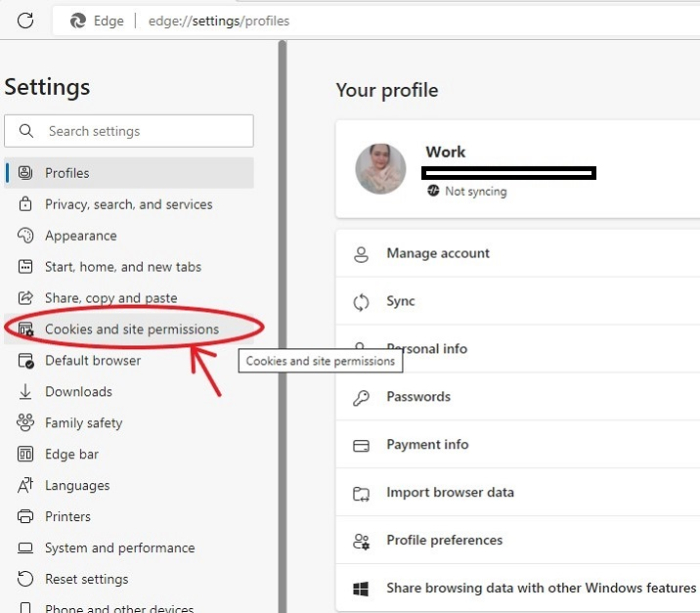Image resolution: width=700 pixels, height=613 pixels.
Task: Click the Edge logo in address bar
Action: point(78,21)
